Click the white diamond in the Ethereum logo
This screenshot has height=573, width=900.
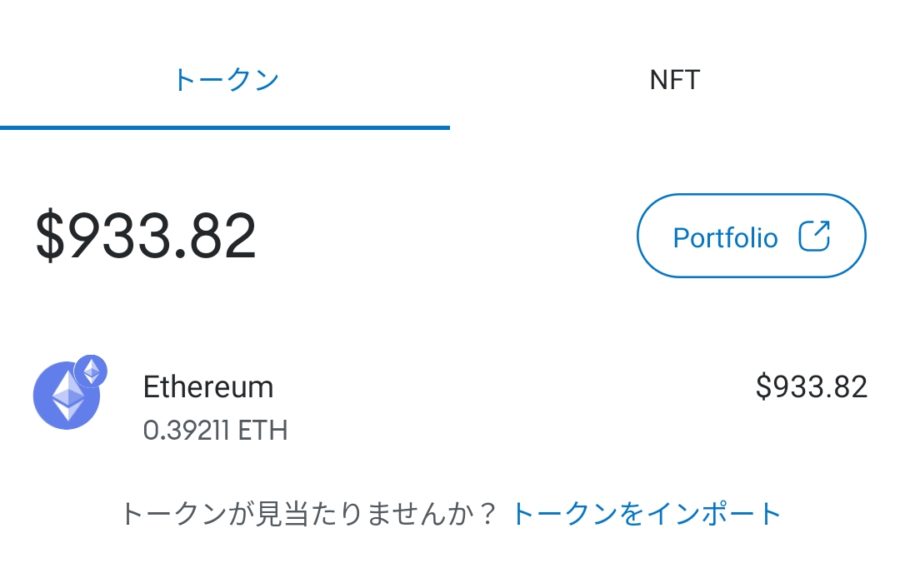pos(68,397)
